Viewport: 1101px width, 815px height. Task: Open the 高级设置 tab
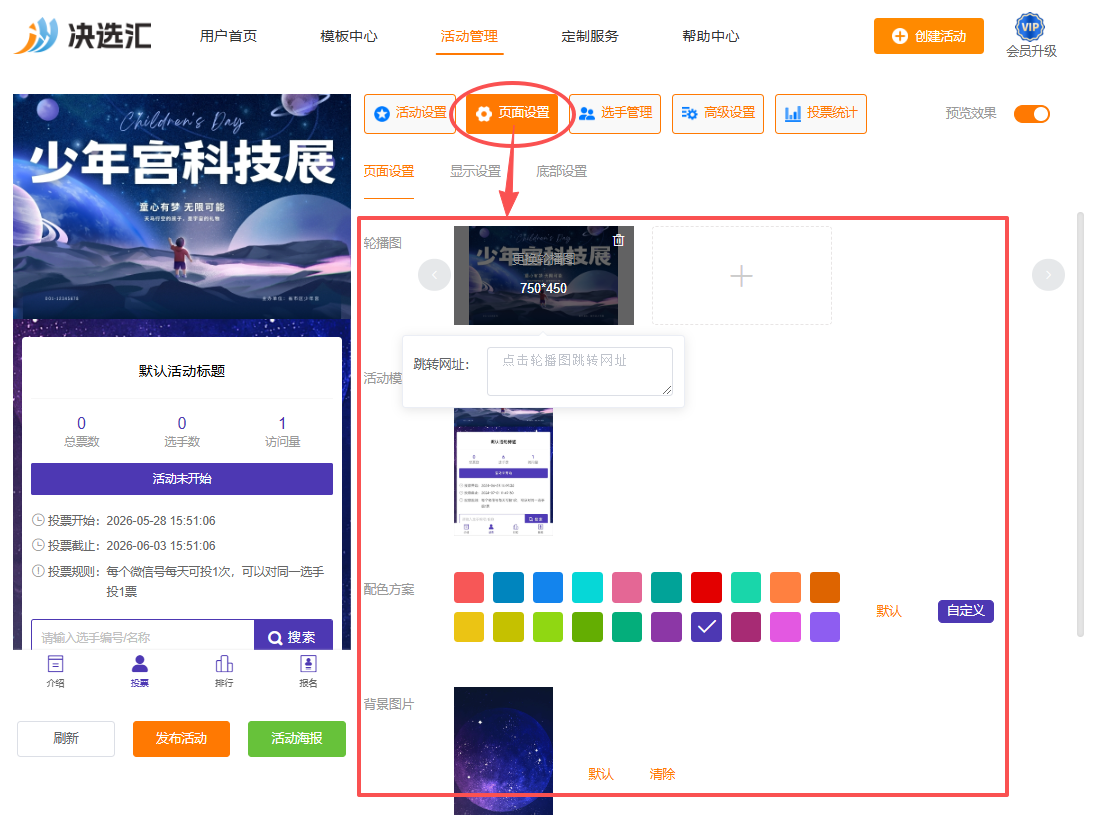pyautogui.click(x=718, y=113)
